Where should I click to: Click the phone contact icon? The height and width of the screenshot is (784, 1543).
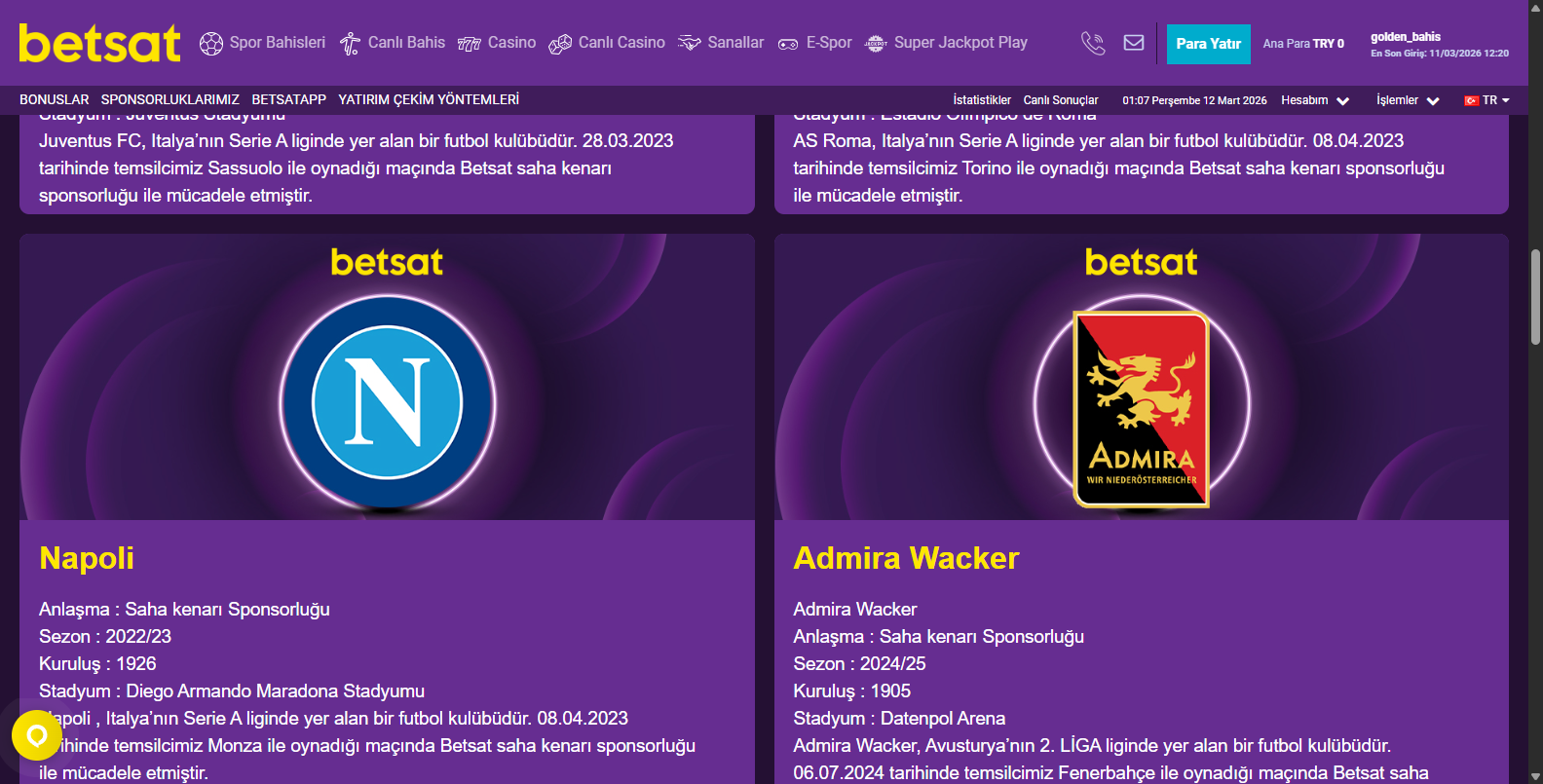click(x=1093, y=43)
